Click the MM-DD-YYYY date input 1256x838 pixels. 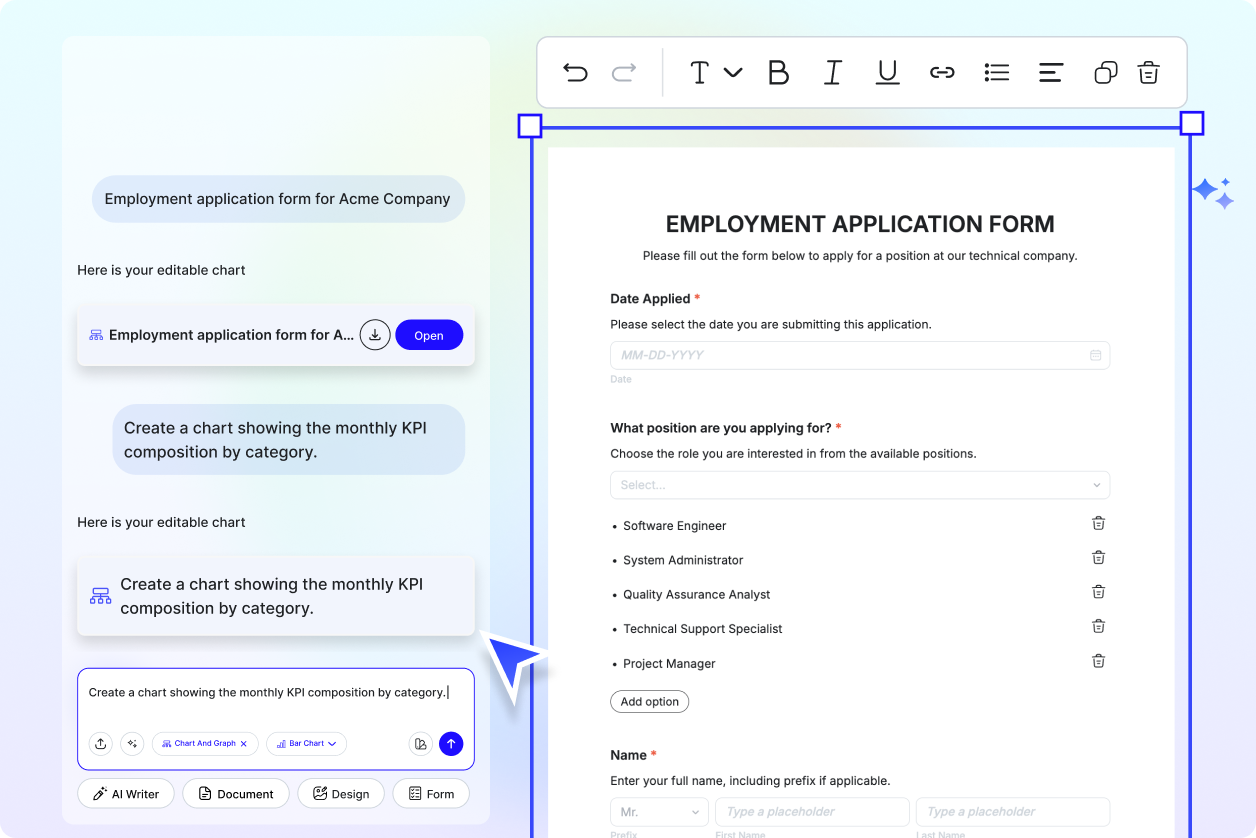(860, 355)
